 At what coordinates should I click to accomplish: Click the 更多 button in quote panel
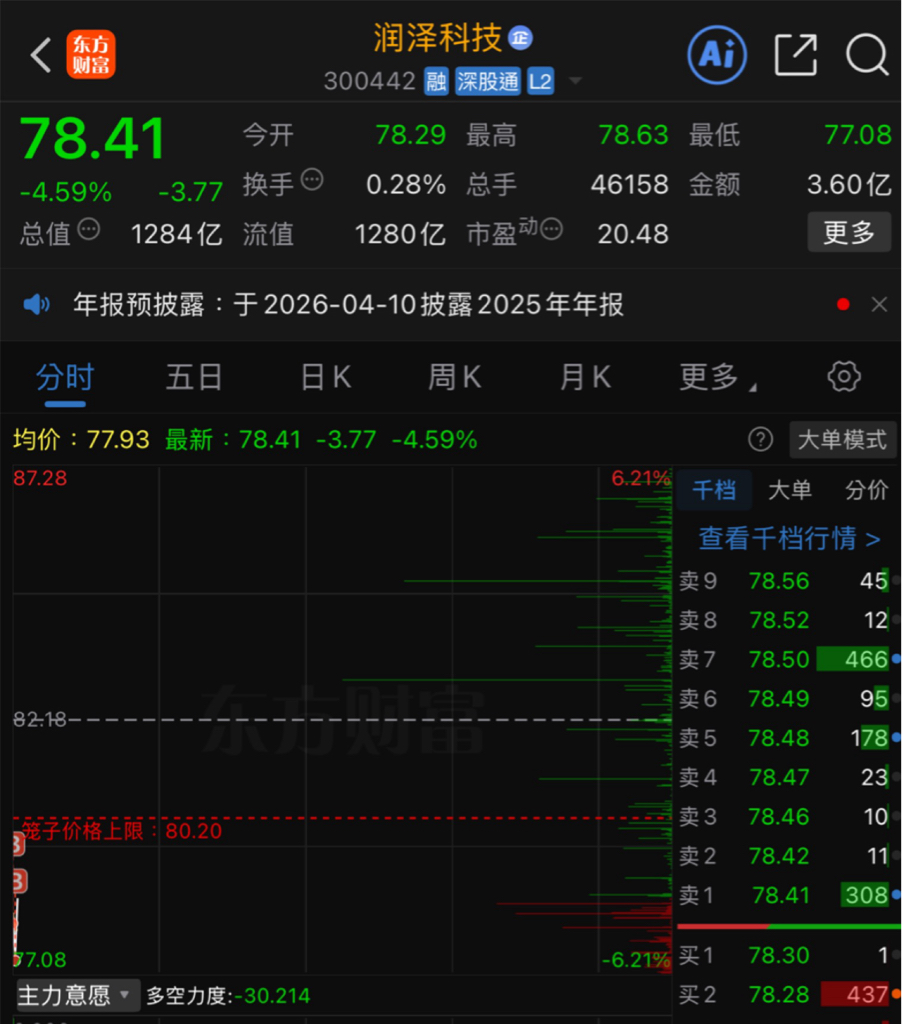click(849, 232)
